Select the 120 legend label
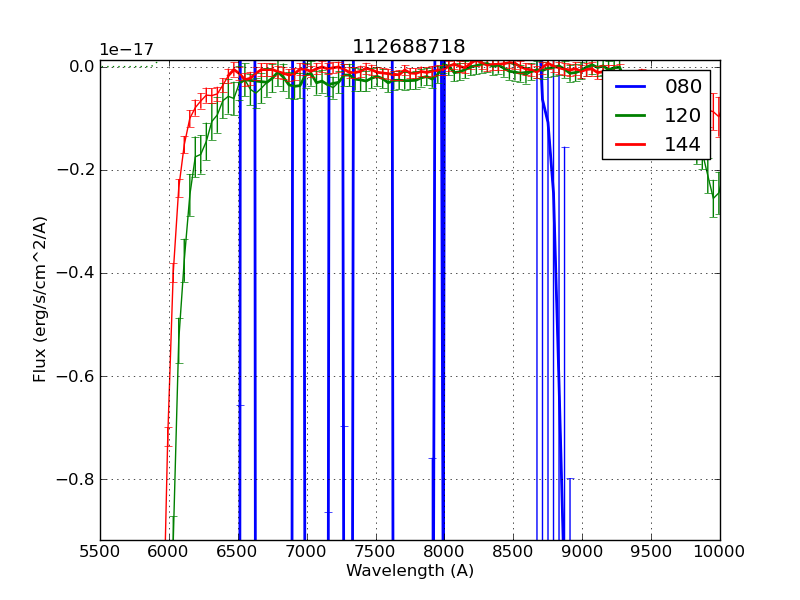This screenshot has width=800, height=600. 683,116
